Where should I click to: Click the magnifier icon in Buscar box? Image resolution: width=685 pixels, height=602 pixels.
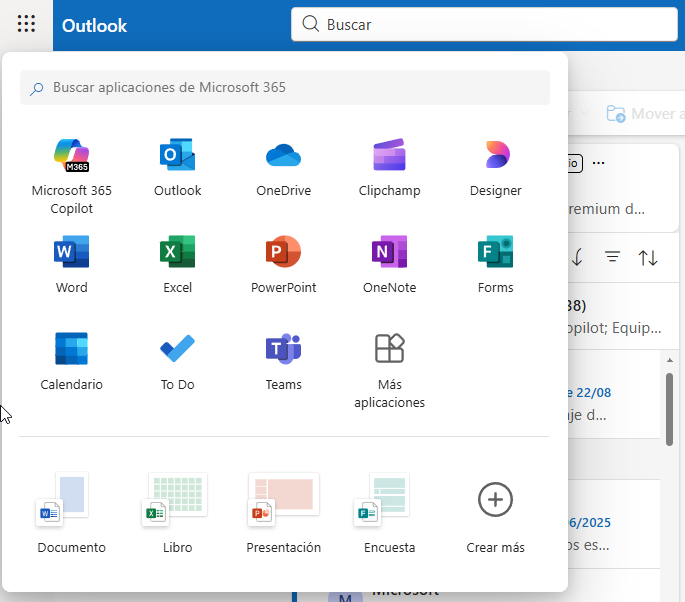pyautogui.click(x=311, y=24)
